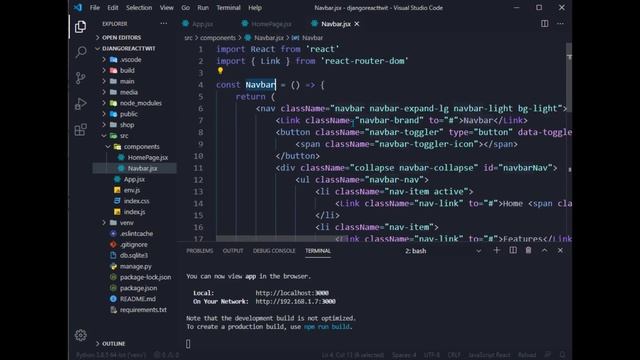Close the terminal panel
This screenshot has width=640, height=360.
[560, 250]
